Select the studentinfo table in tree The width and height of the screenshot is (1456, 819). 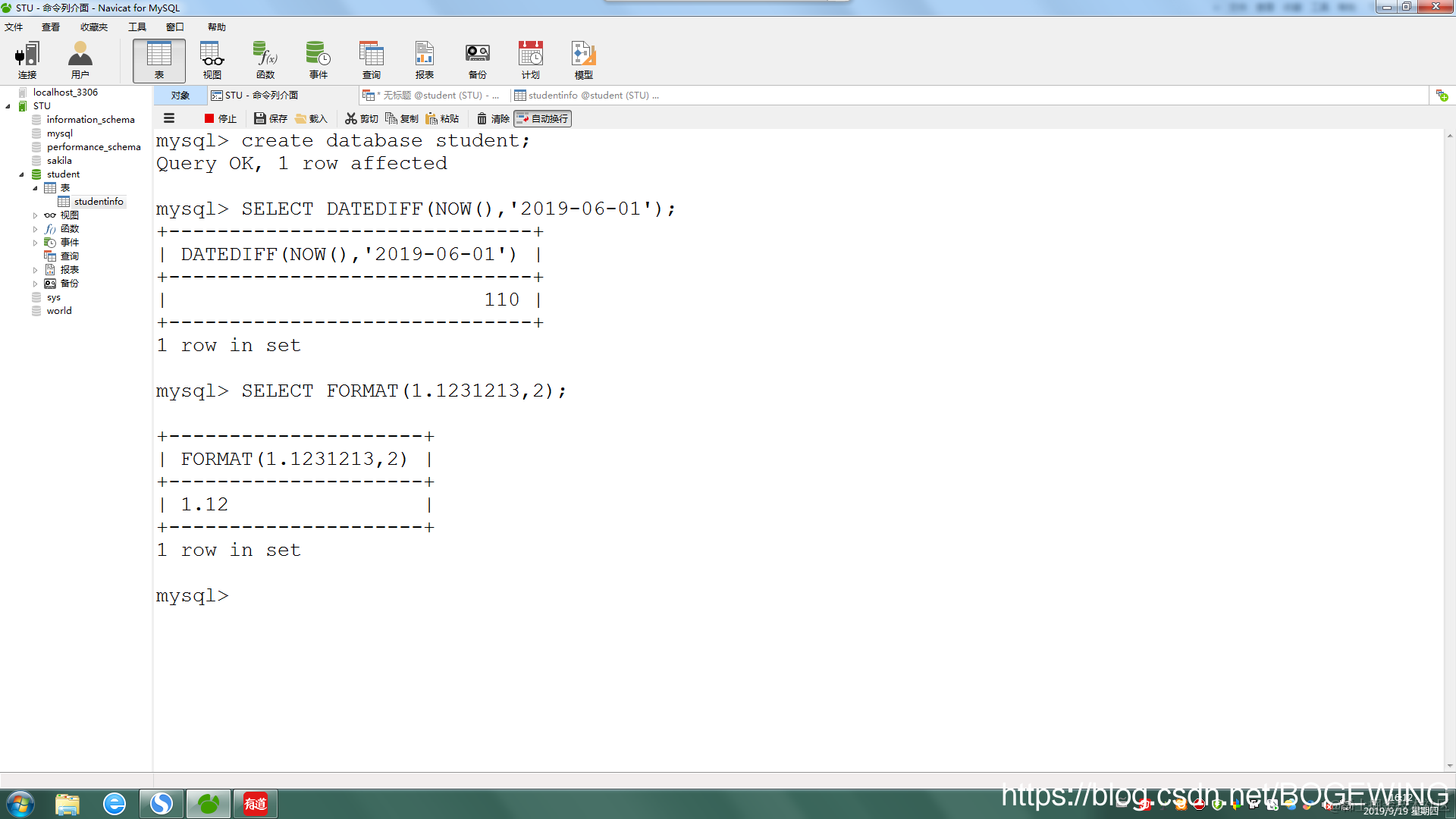98,202
